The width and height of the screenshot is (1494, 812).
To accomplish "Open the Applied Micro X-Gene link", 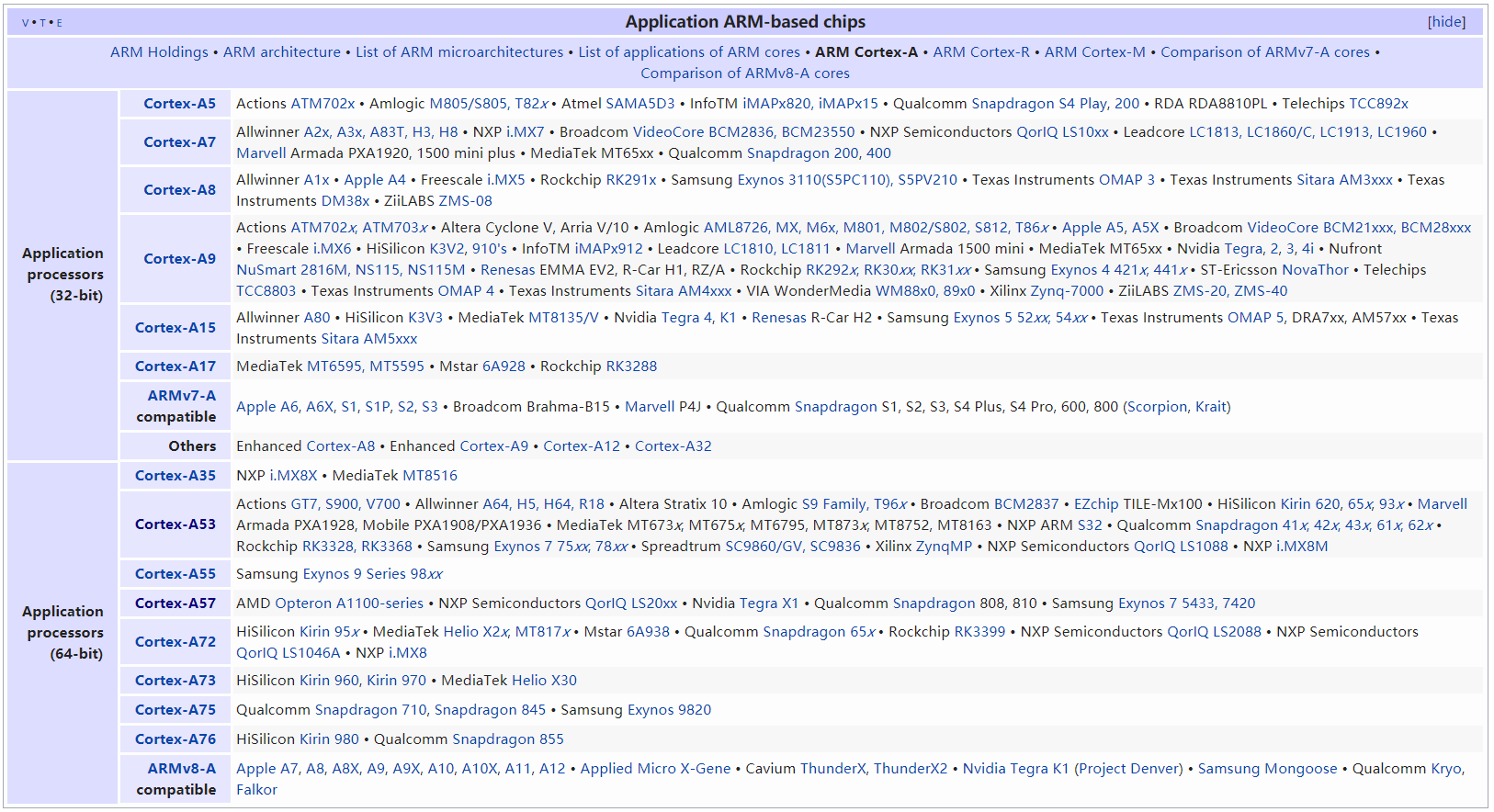I will (x=655, y=769).
